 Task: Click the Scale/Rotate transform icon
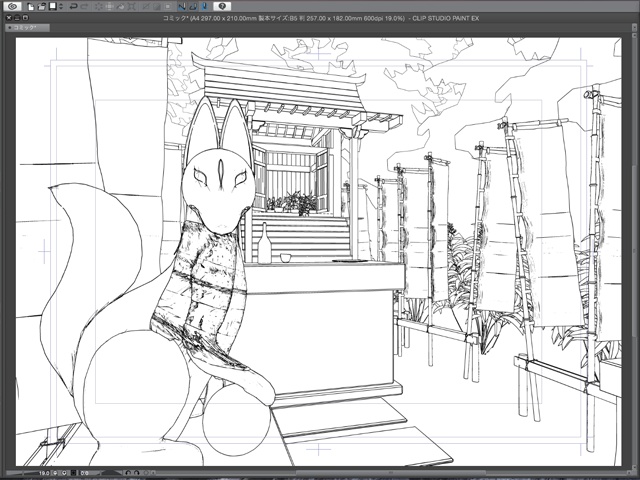click(131, 6)
